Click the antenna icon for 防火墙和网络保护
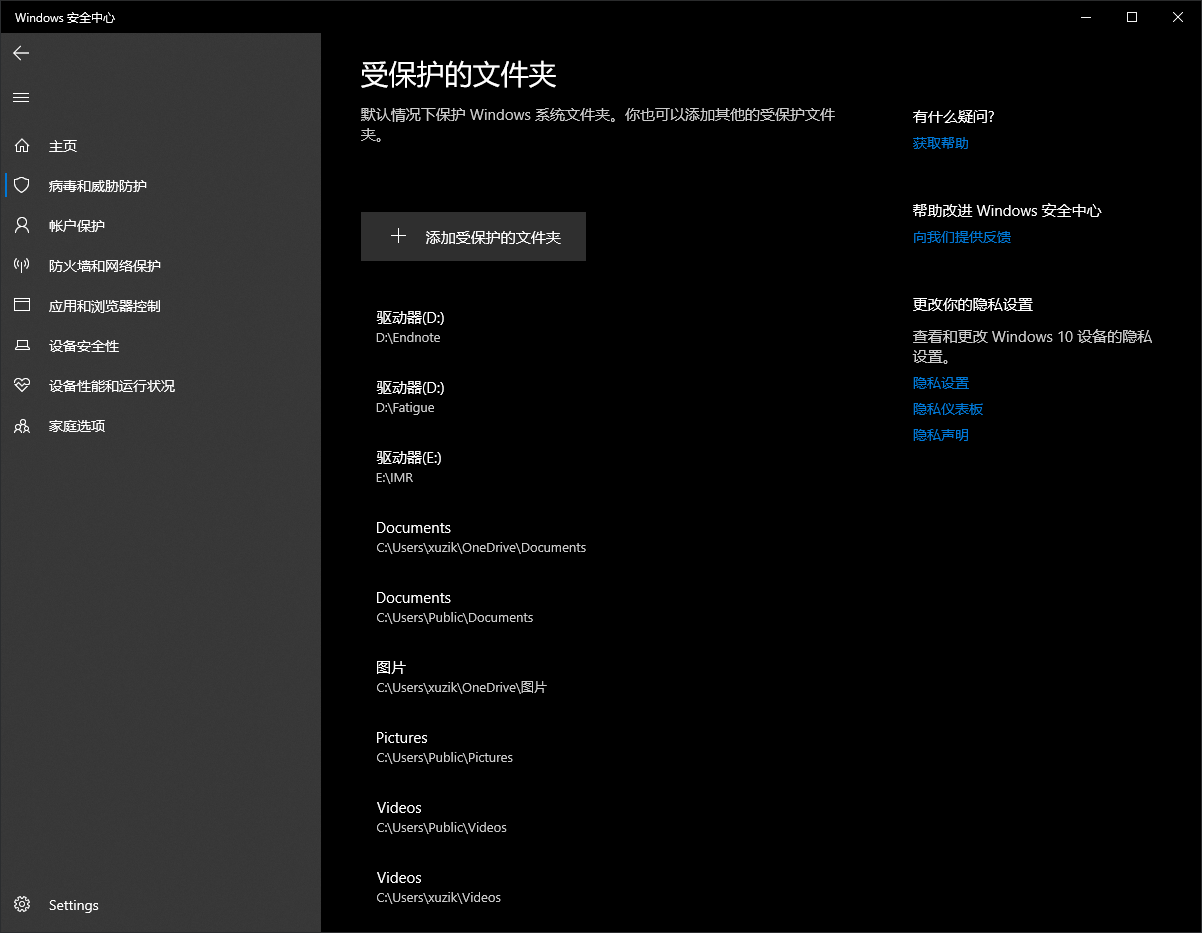 tap(22, 266)
